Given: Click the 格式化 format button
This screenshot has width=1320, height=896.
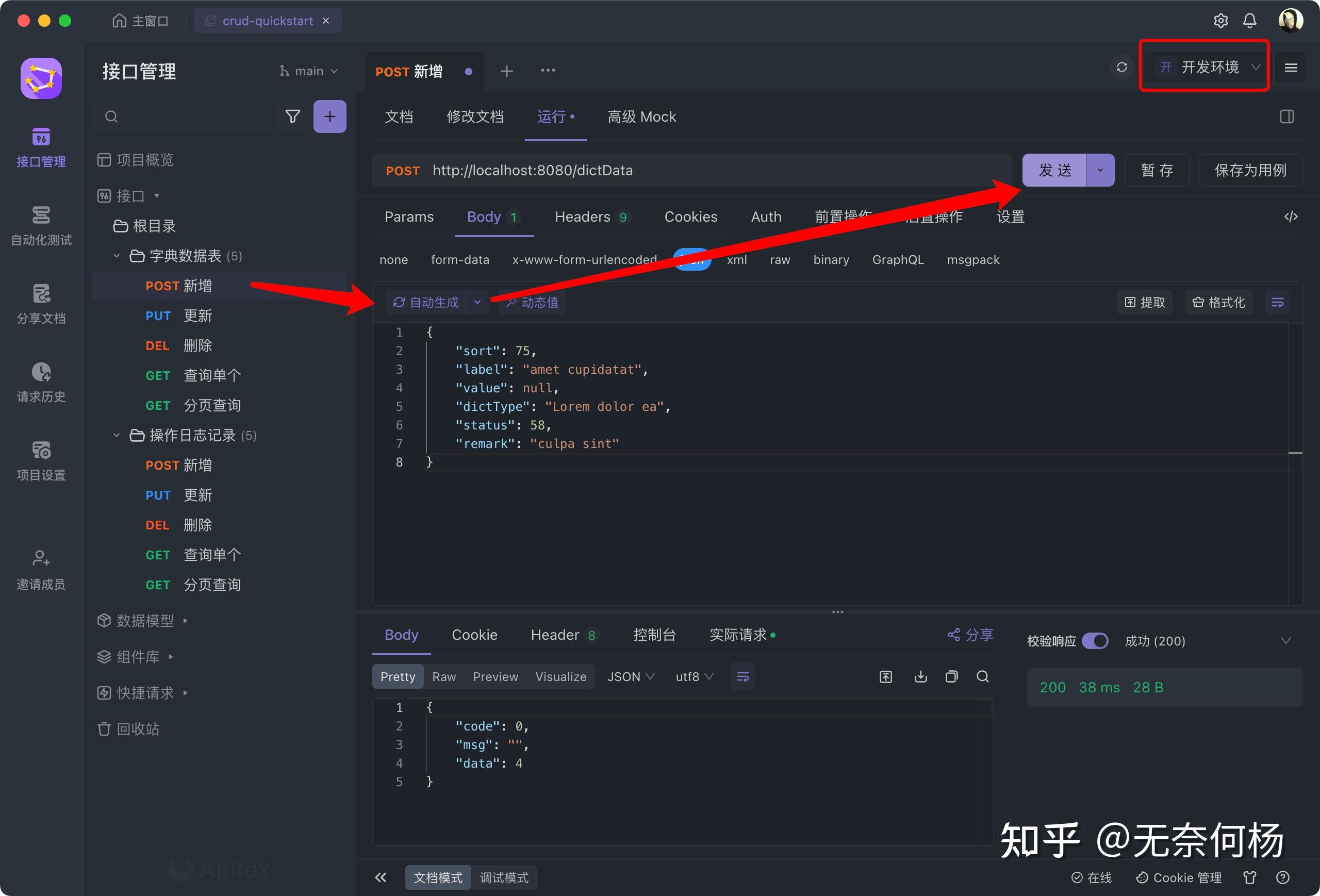Looking at the screenshot, I should (x=1218, y=302).
